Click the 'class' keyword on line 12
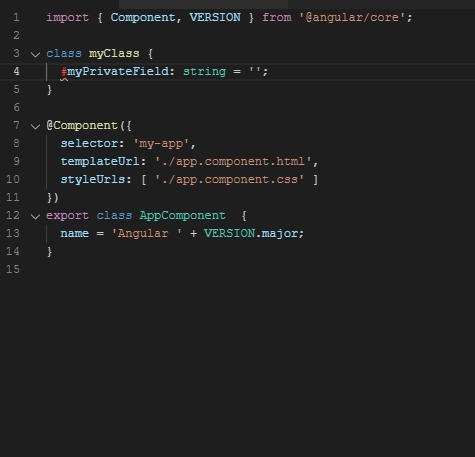This screenshot has height=457, width=475. point(114,216)
